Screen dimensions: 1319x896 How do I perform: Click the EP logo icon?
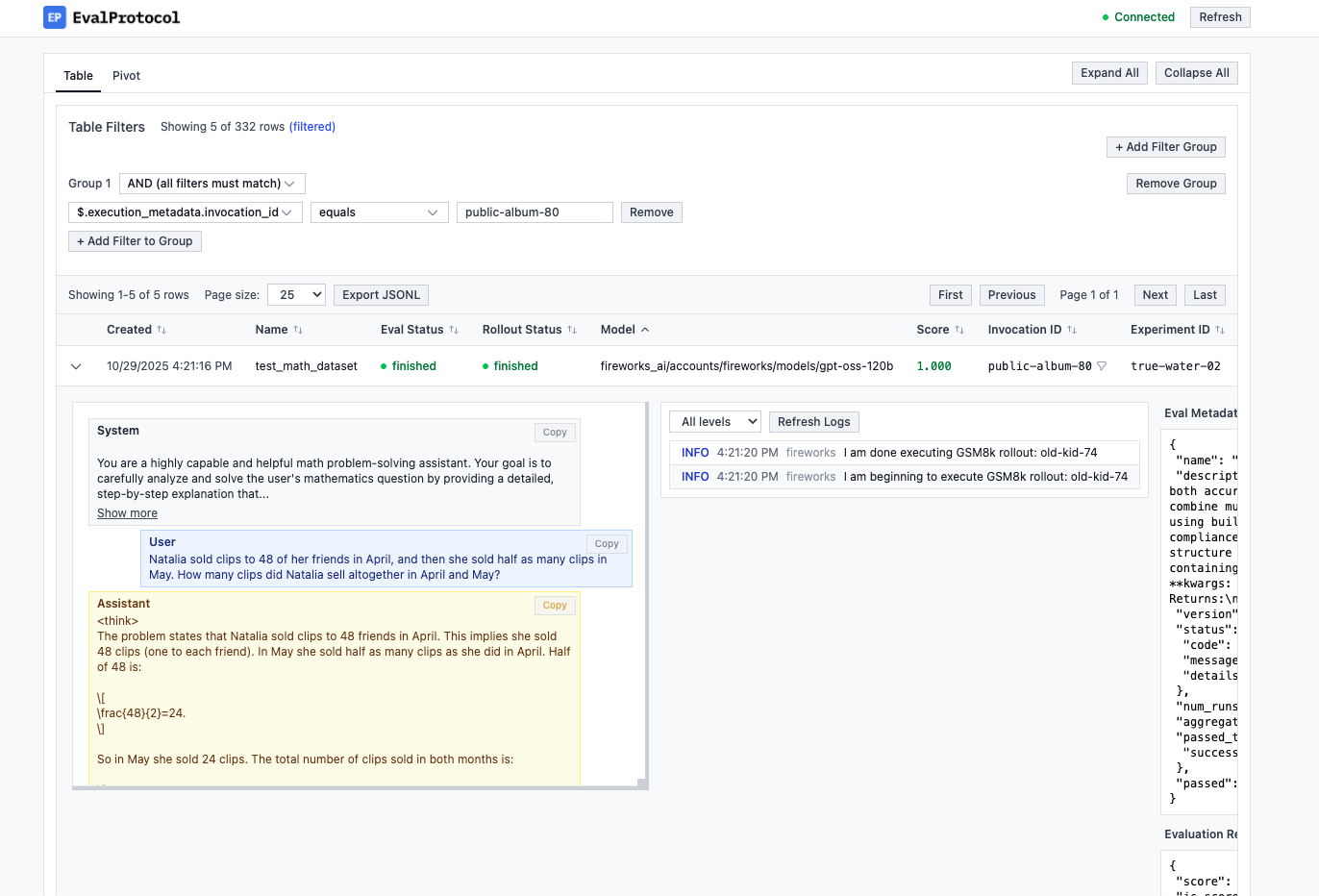pos(55,17)
